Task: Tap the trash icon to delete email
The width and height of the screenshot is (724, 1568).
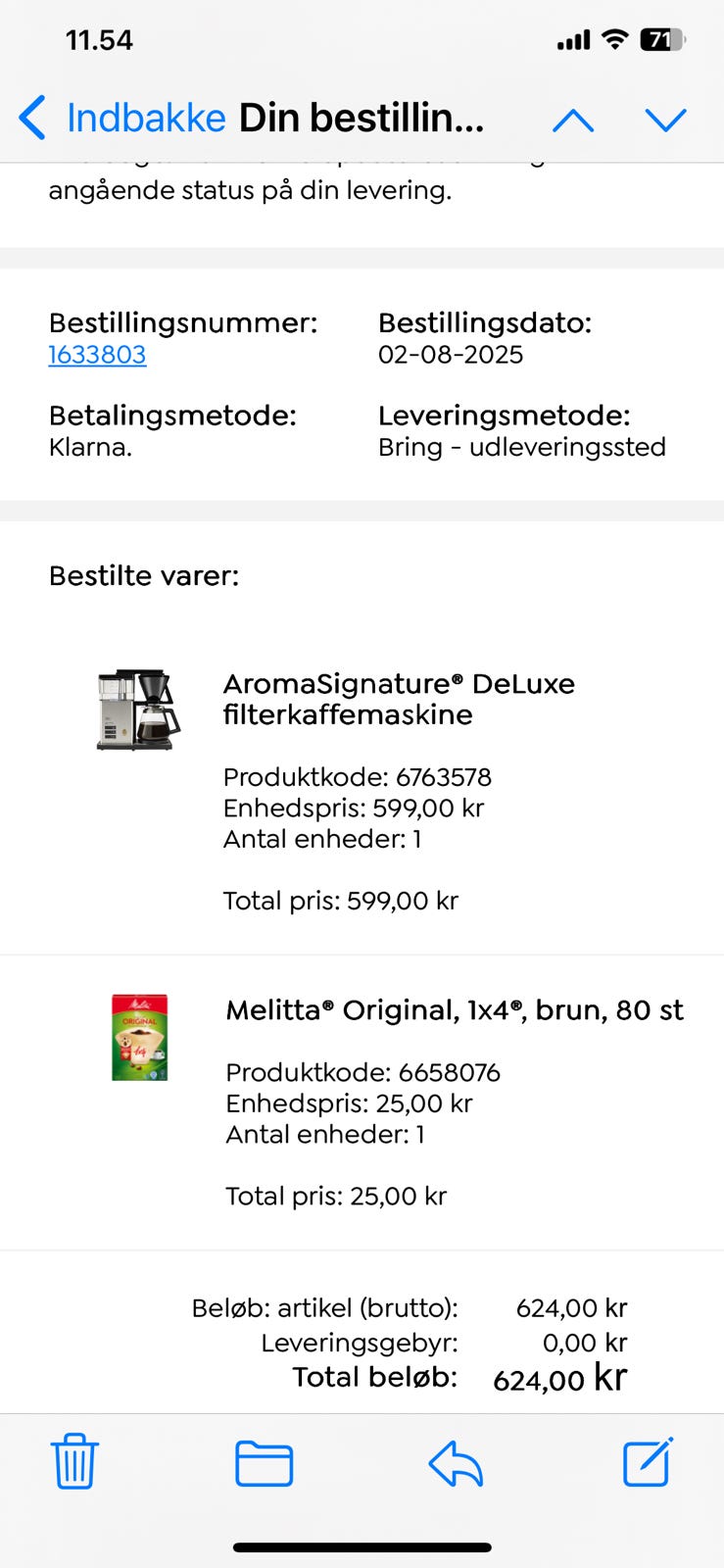Action: pos(74,1461)
